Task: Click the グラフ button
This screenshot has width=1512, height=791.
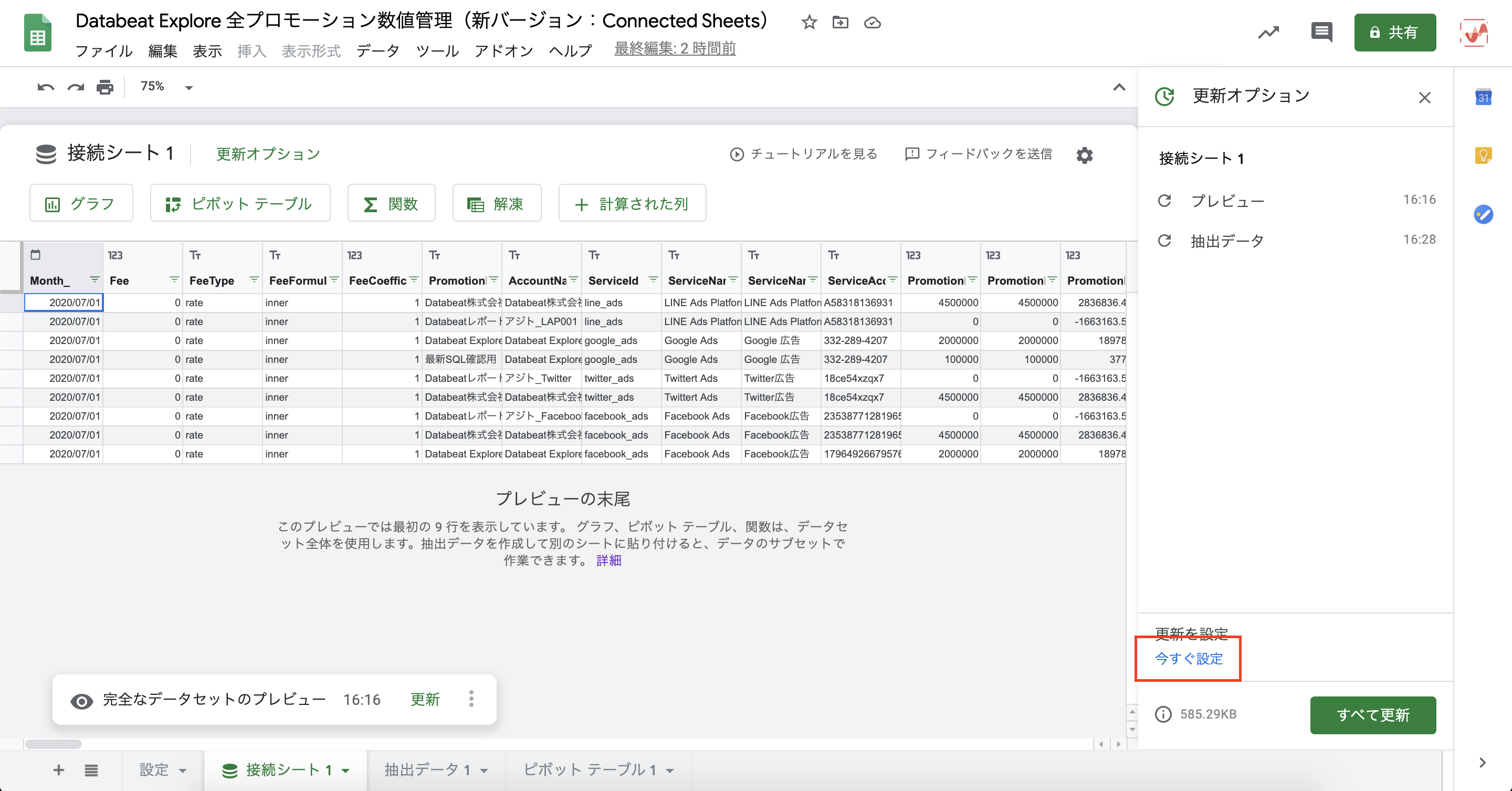Action: click(81, 203)
